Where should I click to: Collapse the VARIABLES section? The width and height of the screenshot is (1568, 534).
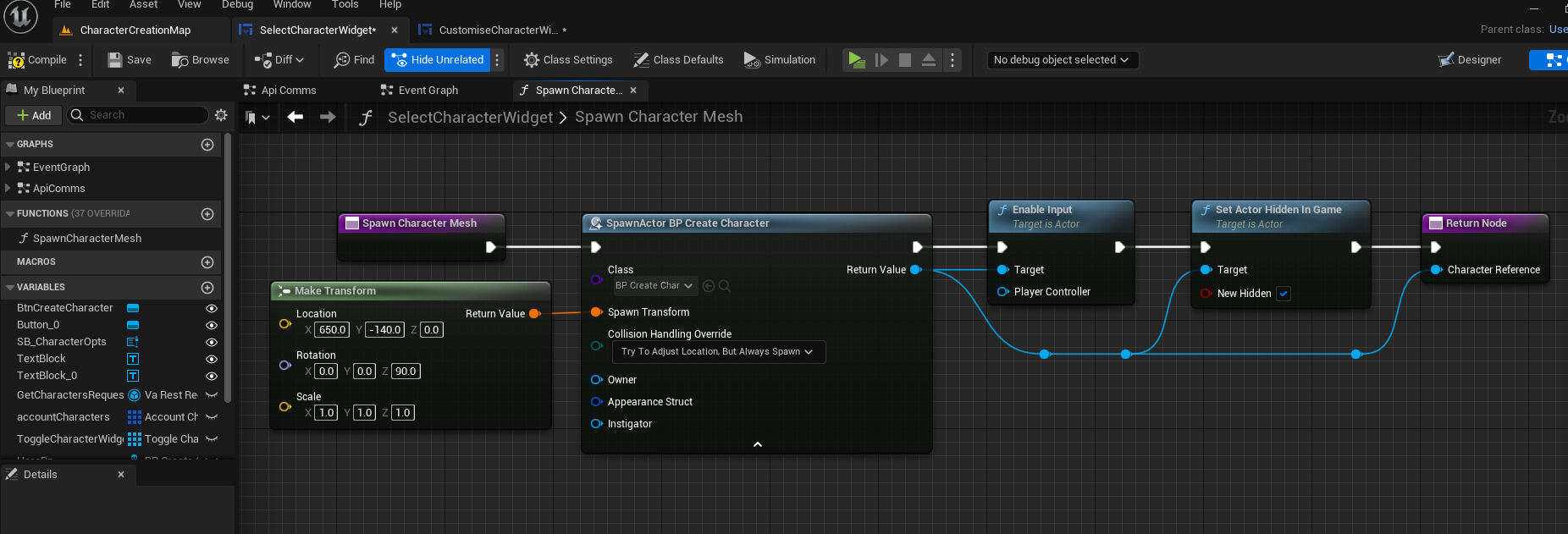pyautogui.click(x=10, y=288)
